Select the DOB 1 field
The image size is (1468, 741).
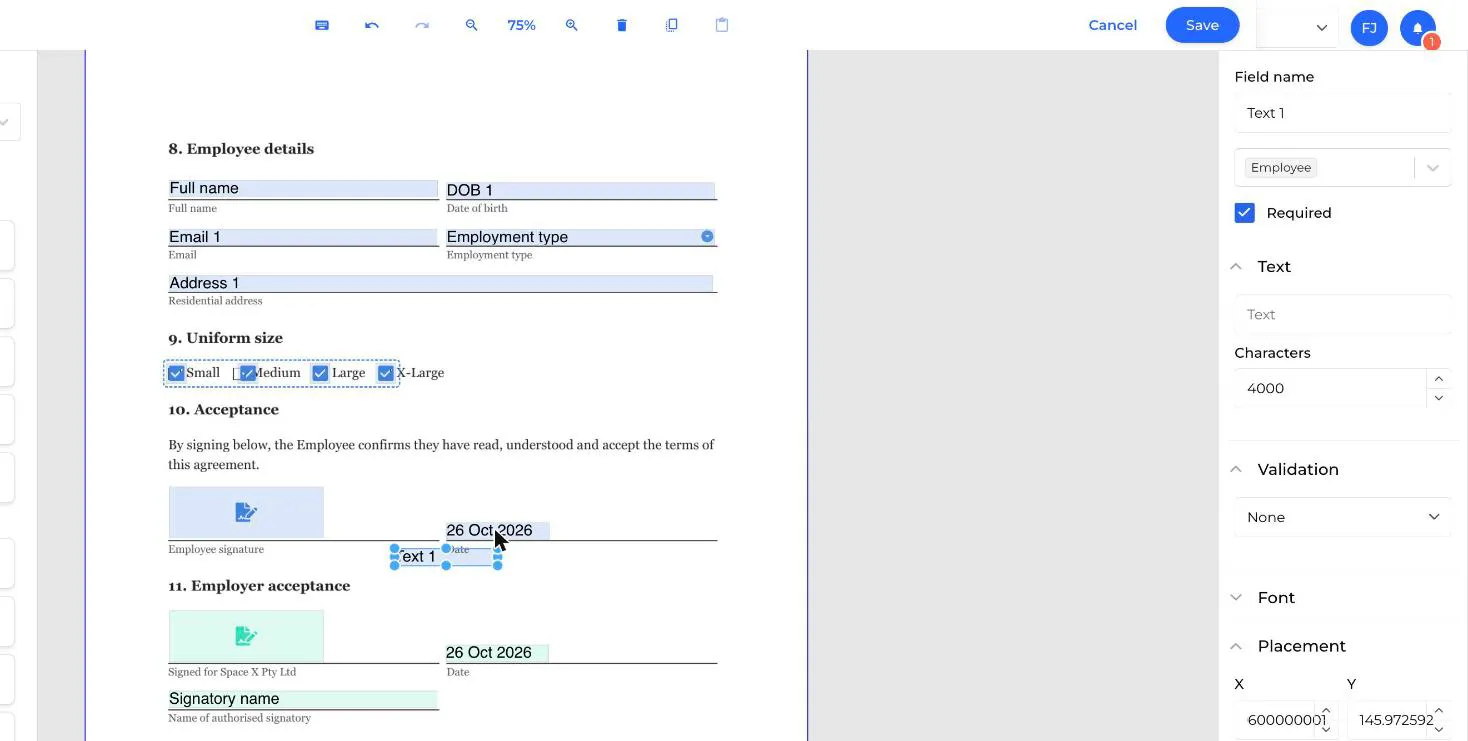[x=580, y=190]
